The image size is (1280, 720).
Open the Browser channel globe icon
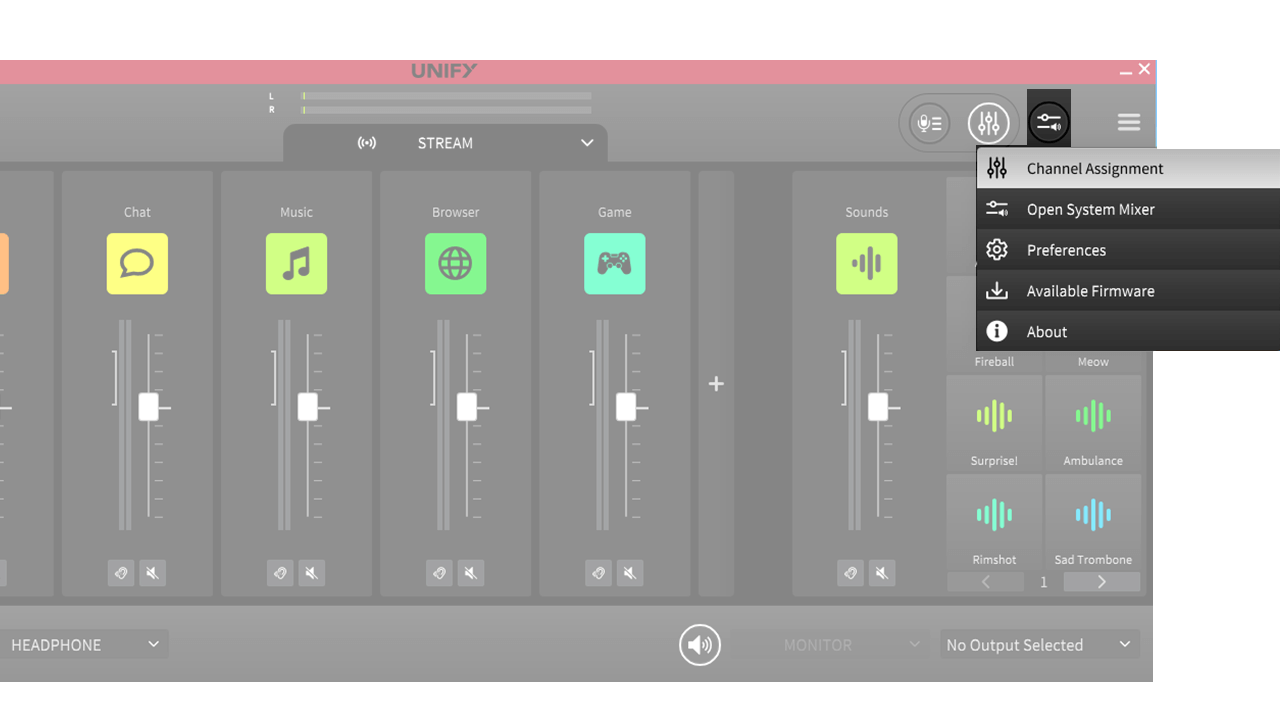tap(456, 264)
